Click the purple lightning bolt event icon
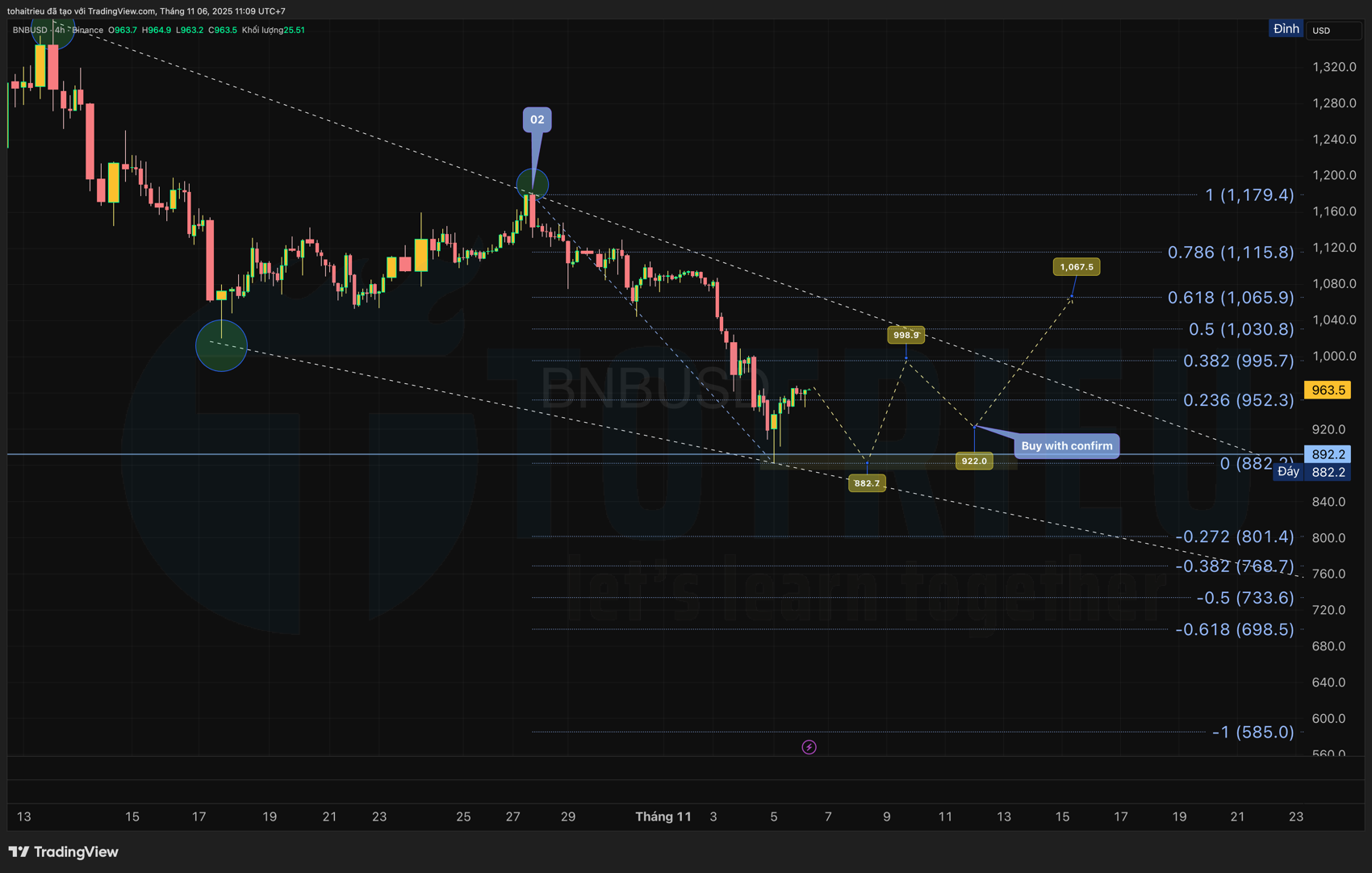 (x=809, y=747)
